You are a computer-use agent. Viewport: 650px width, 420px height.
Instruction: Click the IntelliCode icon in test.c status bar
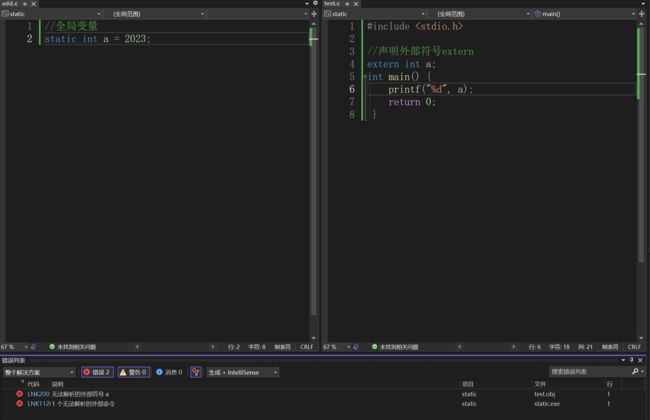point(356,347)
